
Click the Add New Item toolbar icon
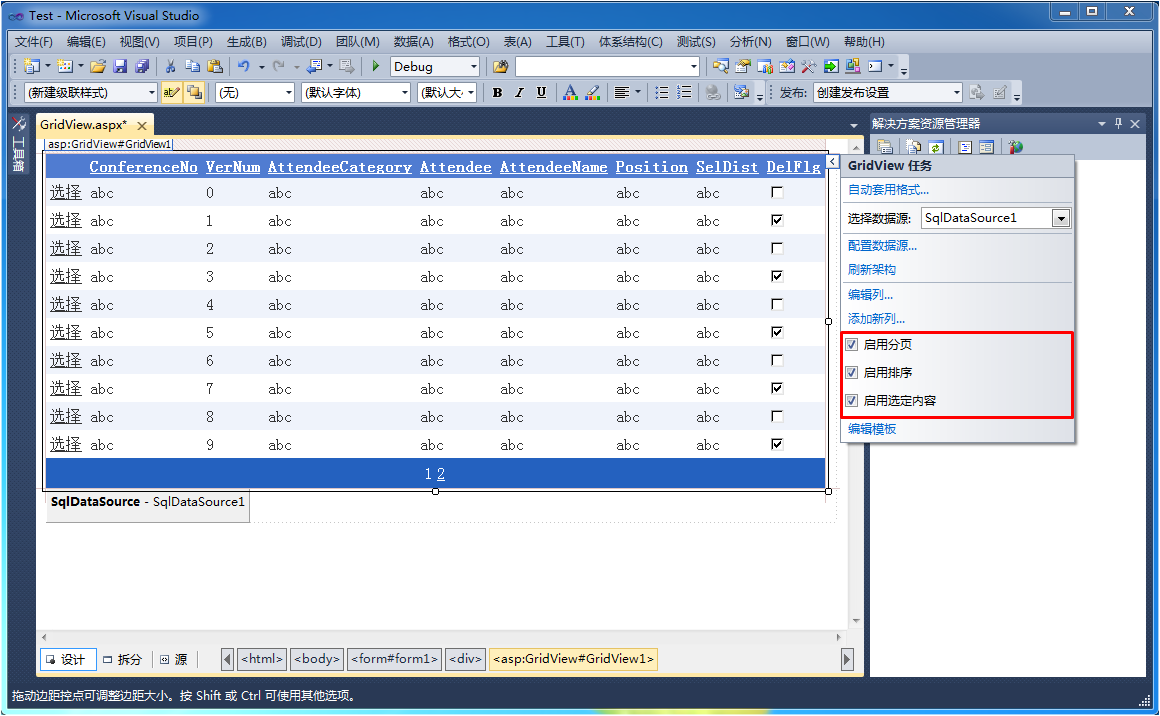click(x=65, y=67)
